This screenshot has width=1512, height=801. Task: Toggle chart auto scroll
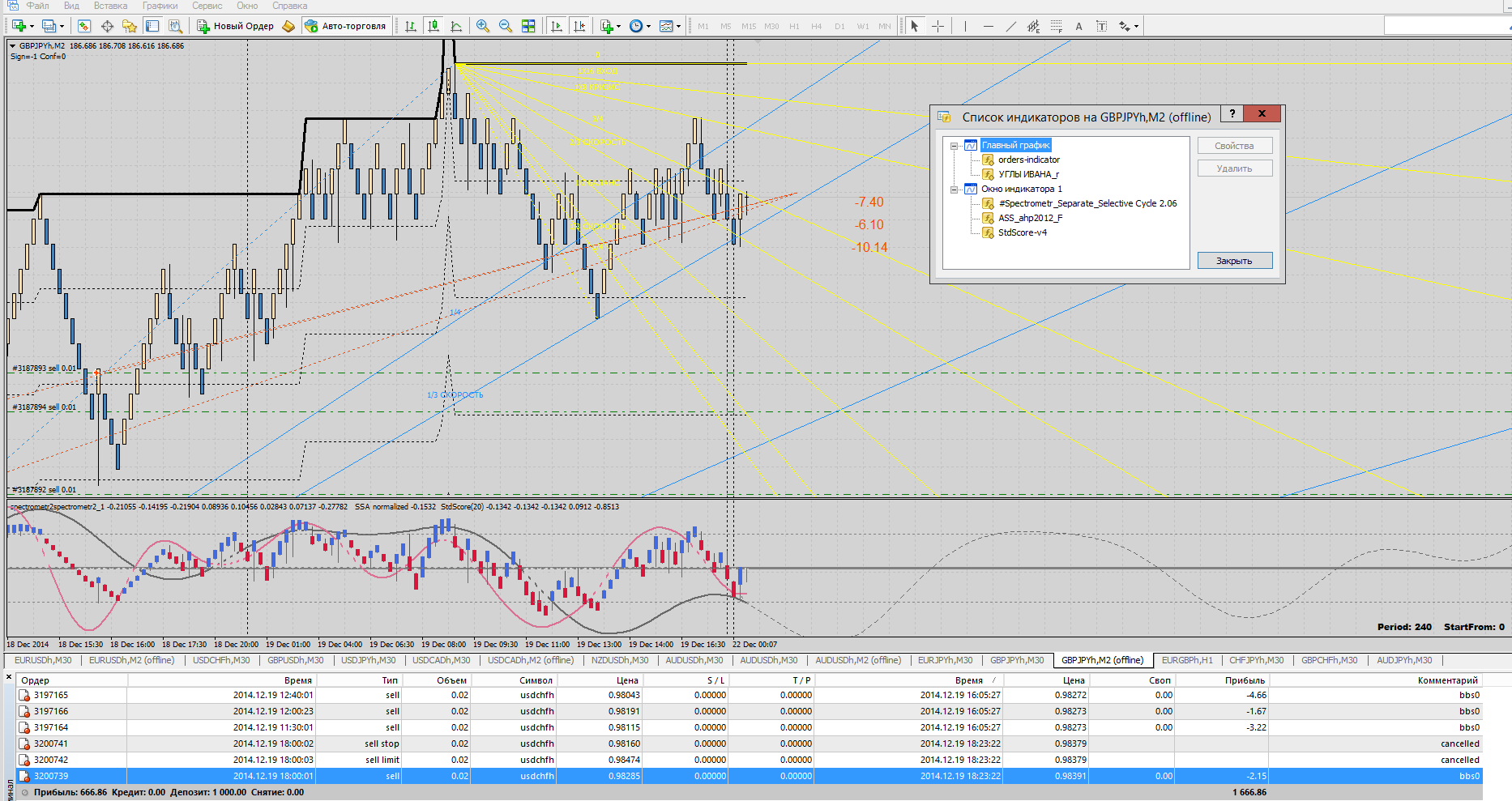(557, 26)
